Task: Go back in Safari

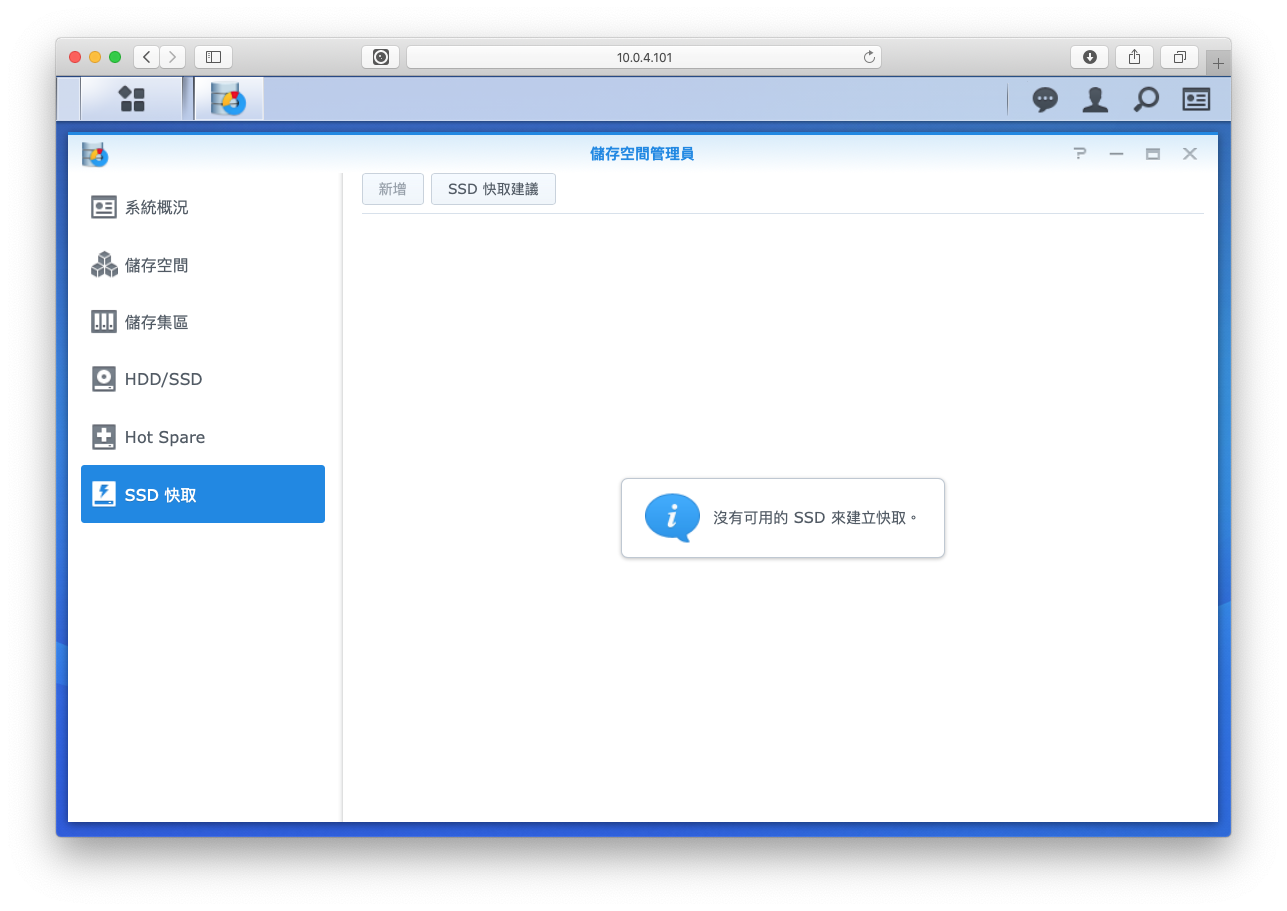Action: click(146, 57)
